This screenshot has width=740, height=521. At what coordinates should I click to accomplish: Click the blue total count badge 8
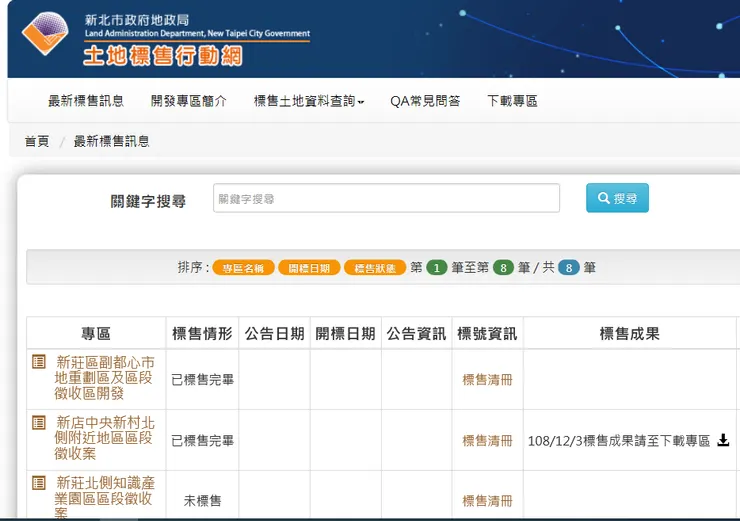coord(569,268)
